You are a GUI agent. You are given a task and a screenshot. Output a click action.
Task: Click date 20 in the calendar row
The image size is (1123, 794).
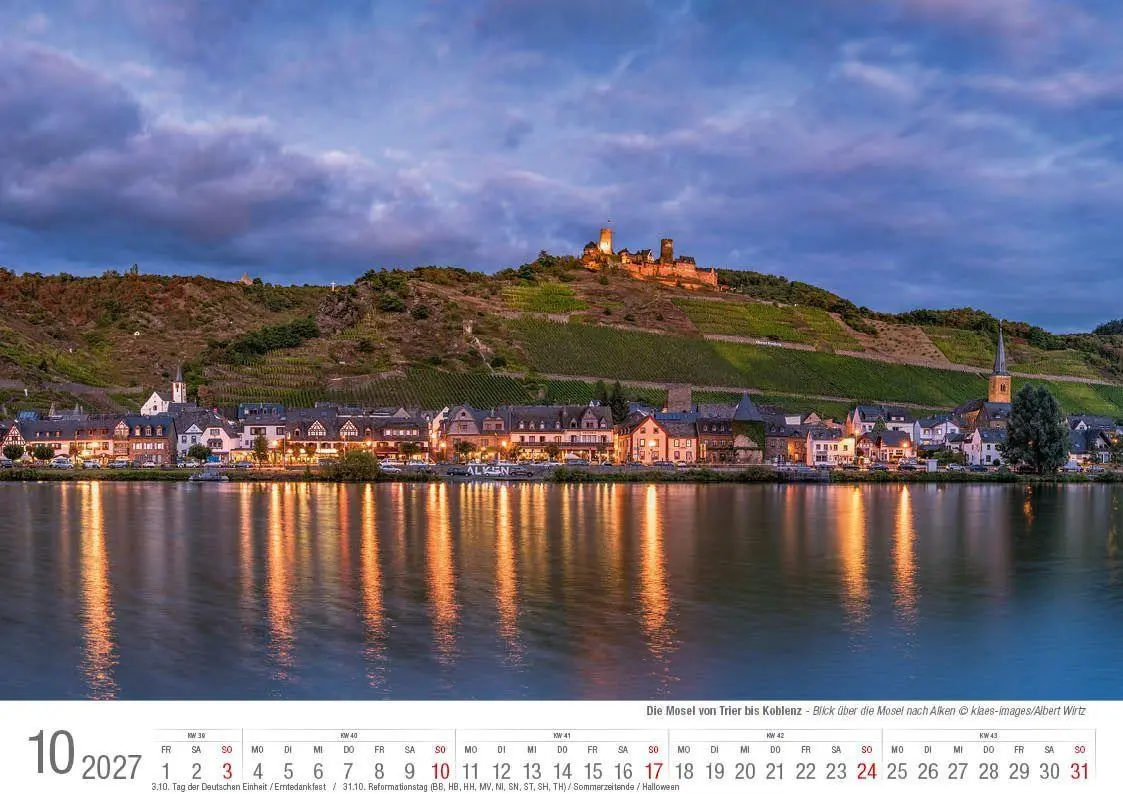(745, 770)
